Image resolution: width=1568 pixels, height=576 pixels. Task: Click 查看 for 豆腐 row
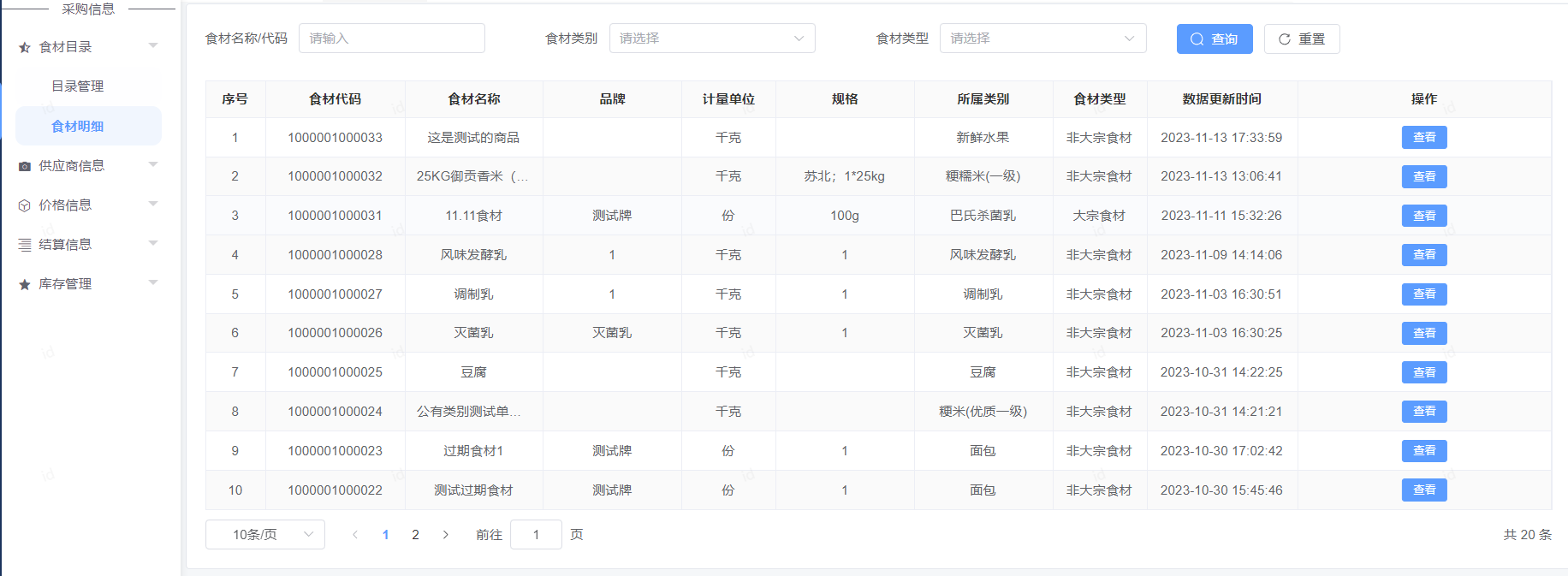point(1424,372)
